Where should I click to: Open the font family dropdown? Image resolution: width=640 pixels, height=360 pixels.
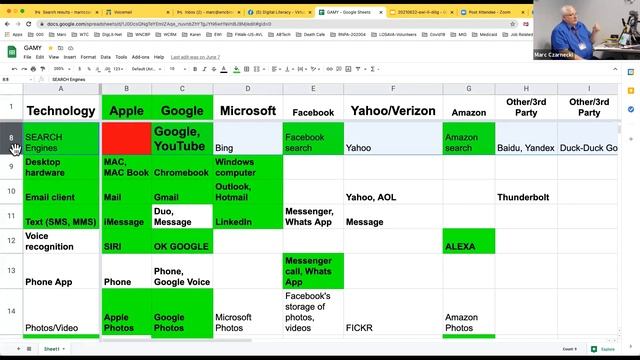[147, 69]
